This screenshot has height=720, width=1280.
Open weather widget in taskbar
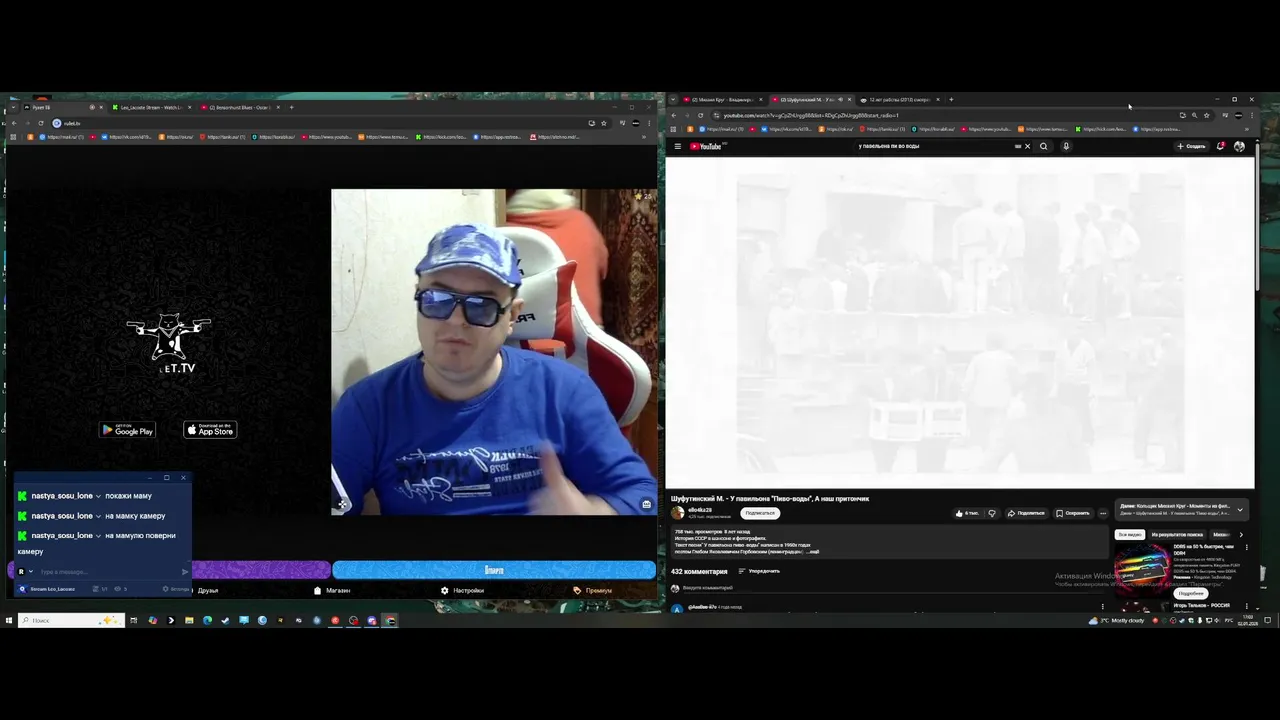[1117, 620]
